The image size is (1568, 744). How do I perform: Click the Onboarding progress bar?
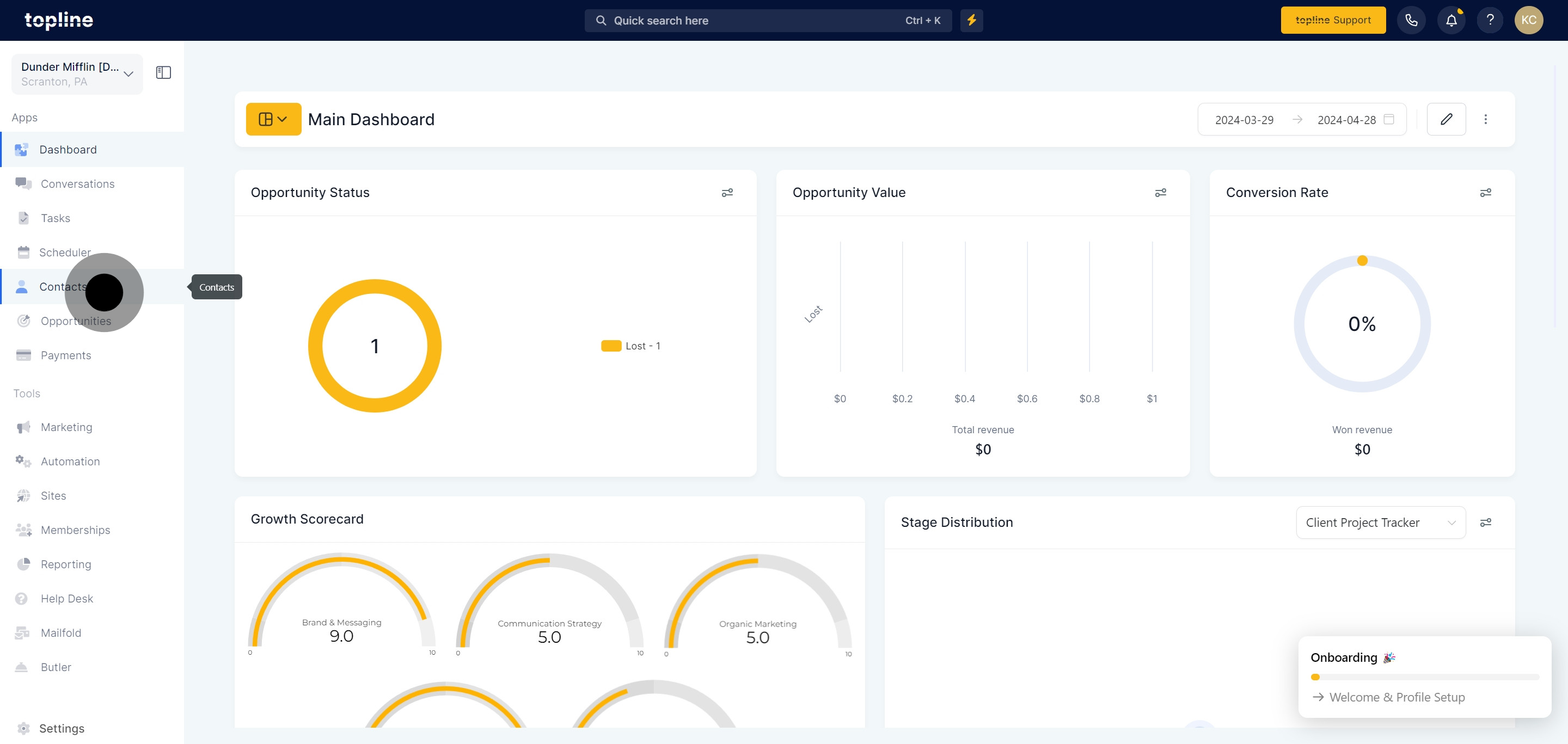(x=1424, y=677)
